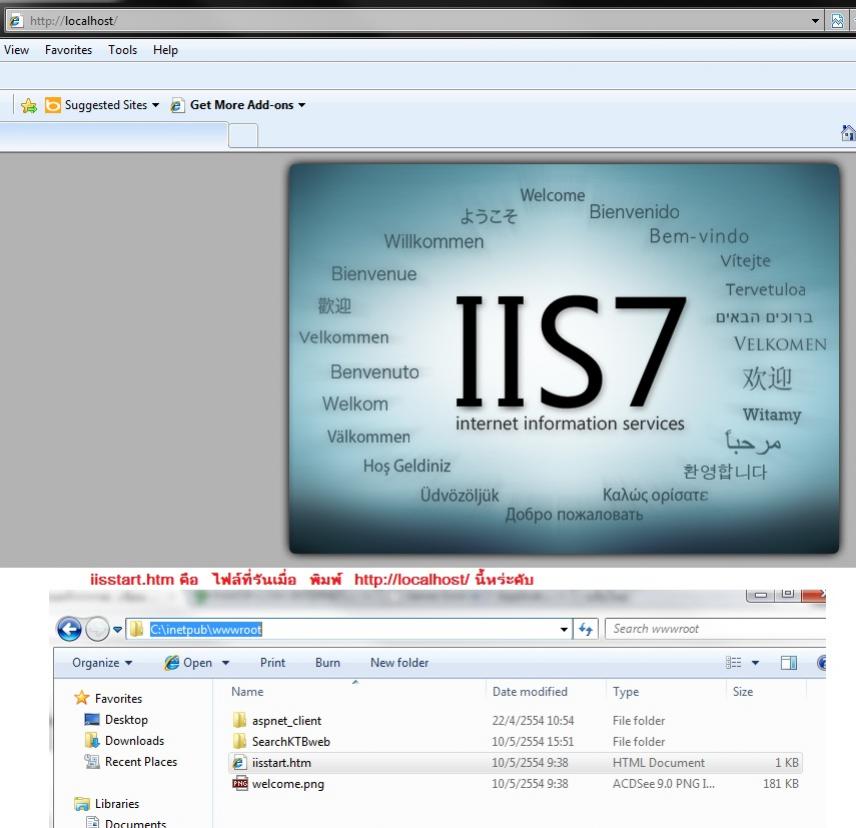Screen dimensions: 856x828
Task: Select Downloads in the navigation pane
Action: [x=134, y=741]
